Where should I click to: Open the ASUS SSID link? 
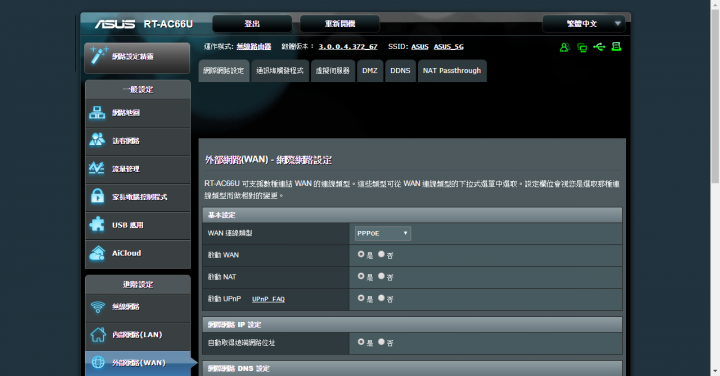(x=420, y=47)
